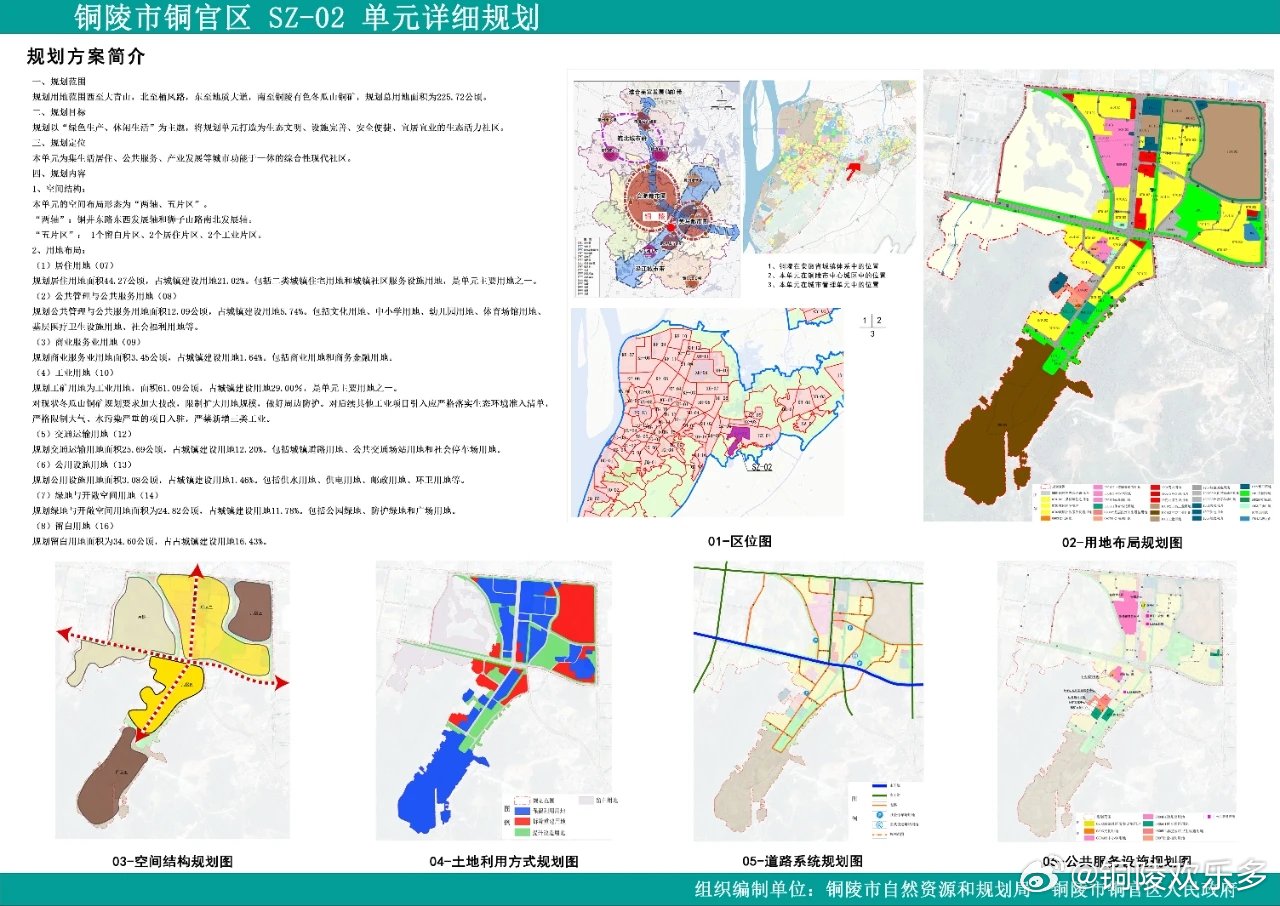This screenshot has height=906, width=1280.
Task: Select the '三、规划定位' heading
Action: click(x=61, y=143)
